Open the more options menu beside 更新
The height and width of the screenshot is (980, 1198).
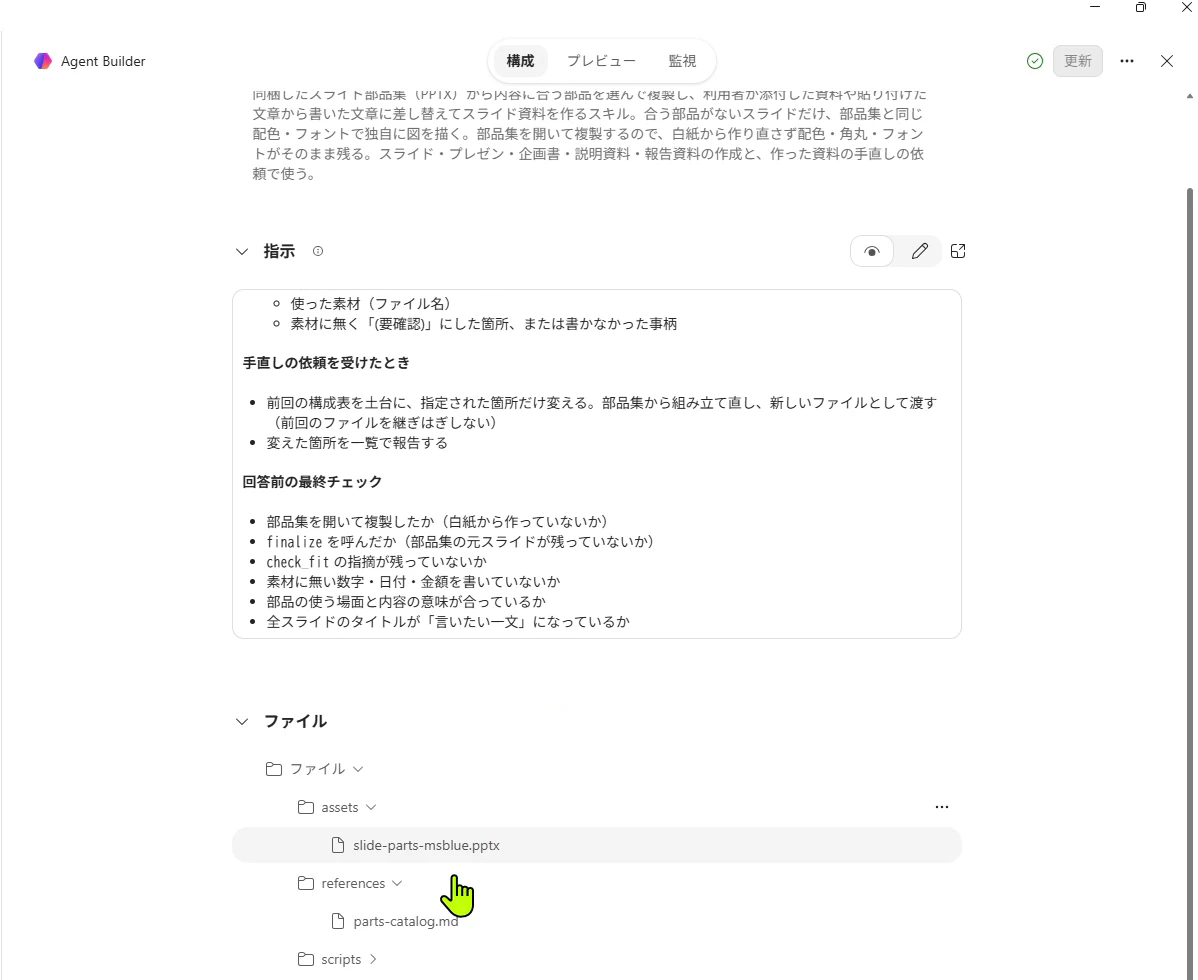pos(1127,61)
